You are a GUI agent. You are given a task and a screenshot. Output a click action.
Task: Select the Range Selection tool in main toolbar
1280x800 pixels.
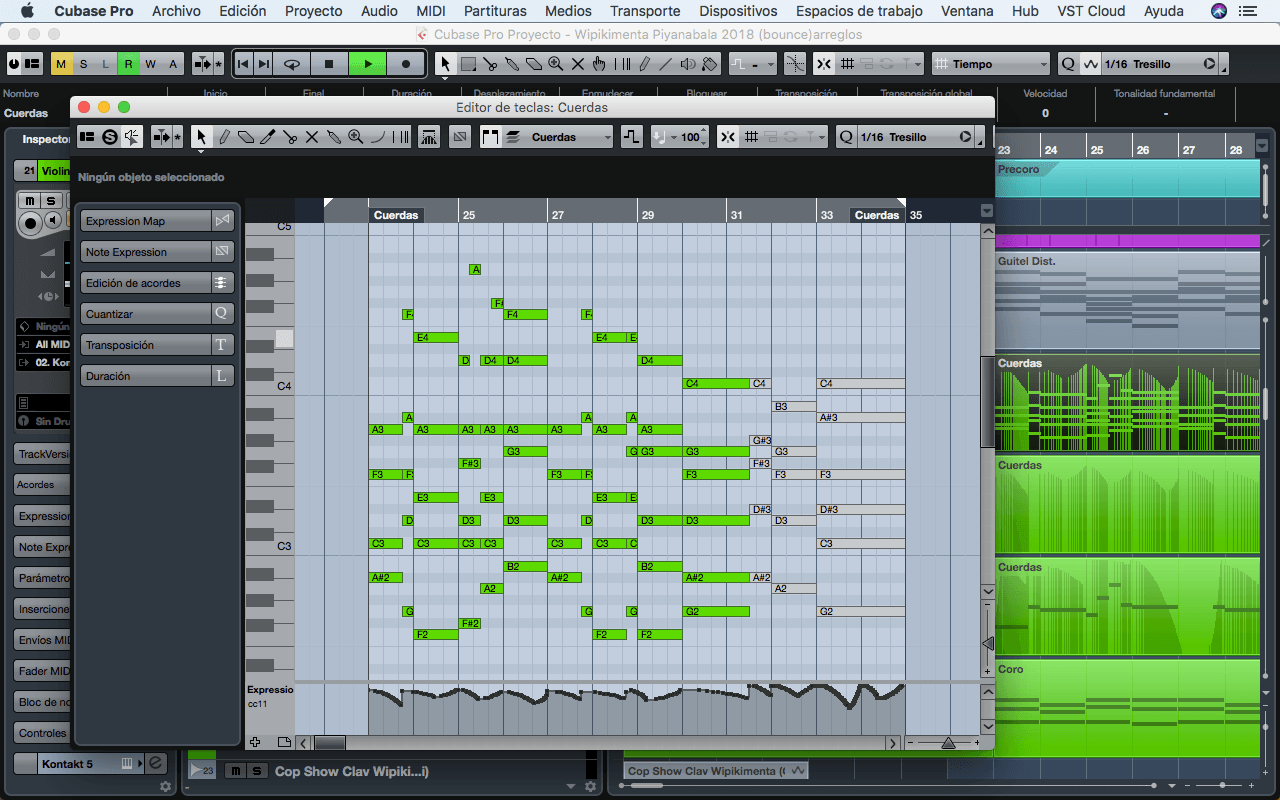point(468,64)
